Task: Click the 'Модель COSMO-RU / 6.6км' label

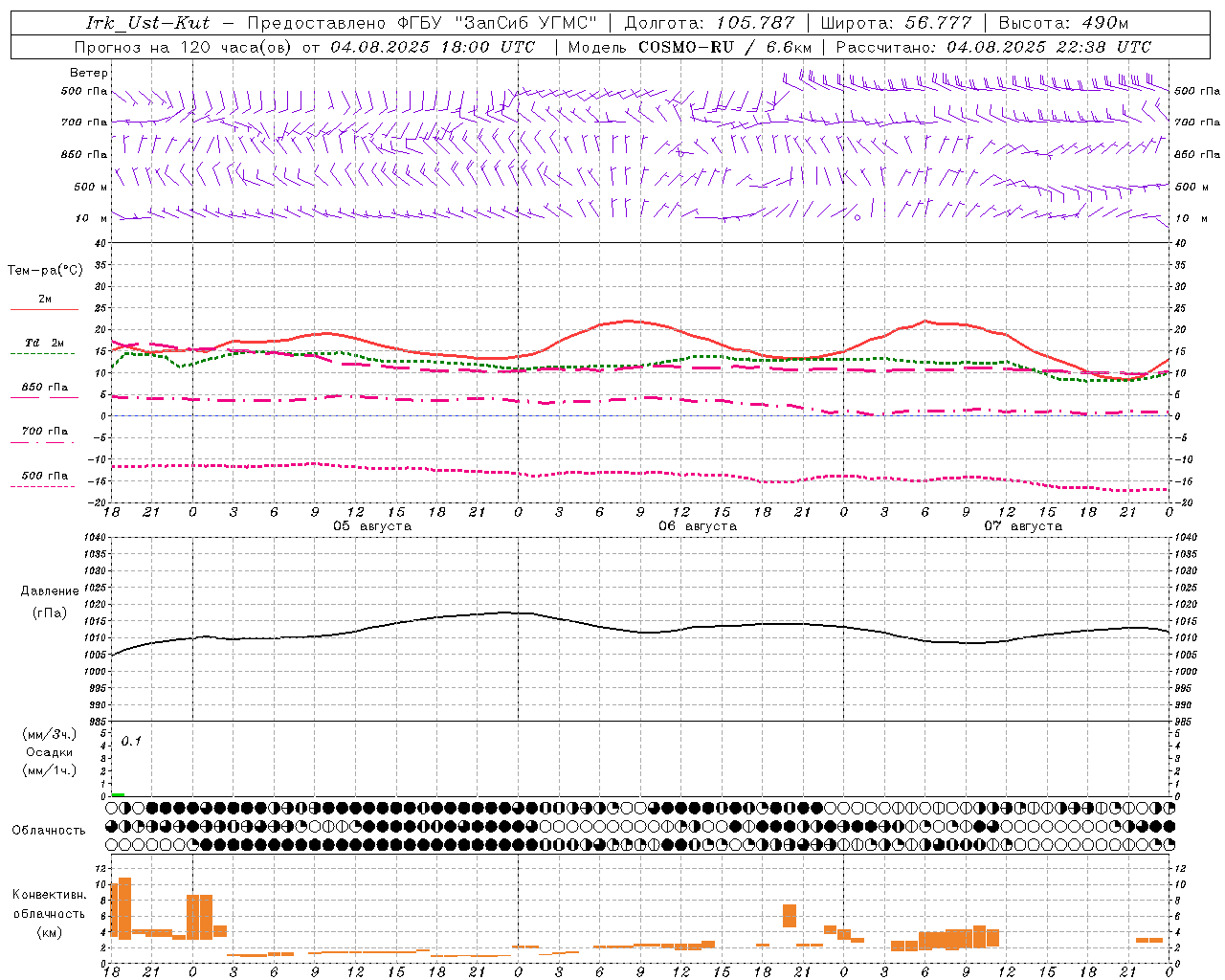Action: [x=690, y=47]
